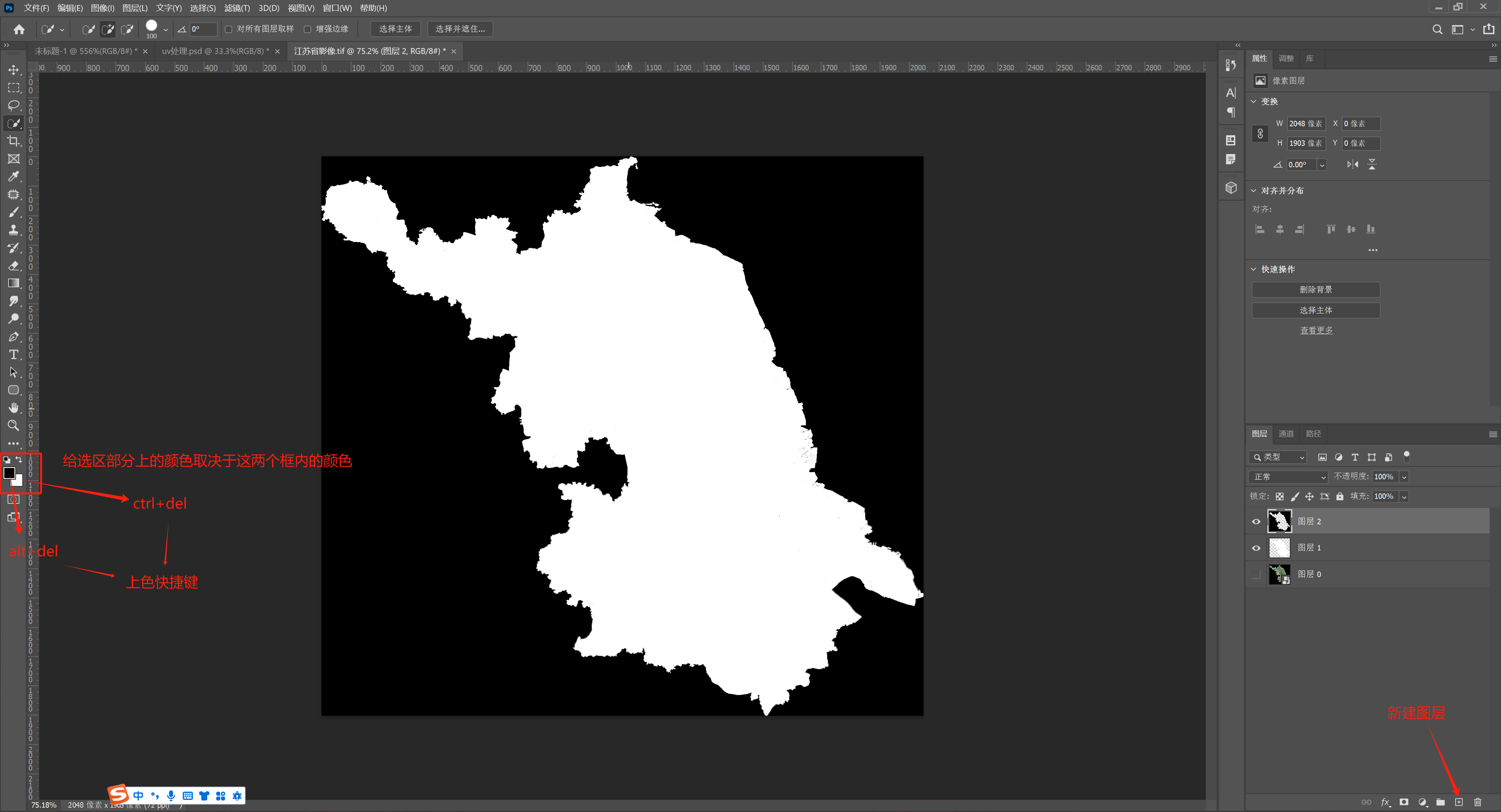Open the 图像(I) menu

pyautogui.click(x=102, y=7)
